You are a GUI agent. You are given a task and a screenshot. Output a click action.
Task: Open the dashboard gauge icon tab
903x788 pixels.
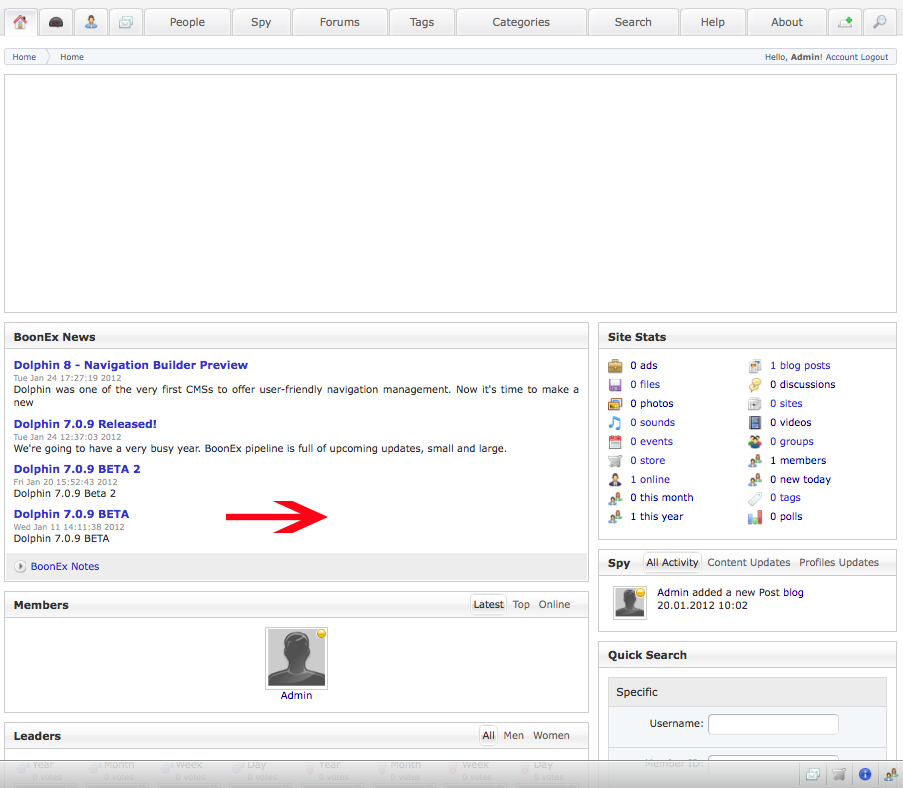click(x=56, y=22)
